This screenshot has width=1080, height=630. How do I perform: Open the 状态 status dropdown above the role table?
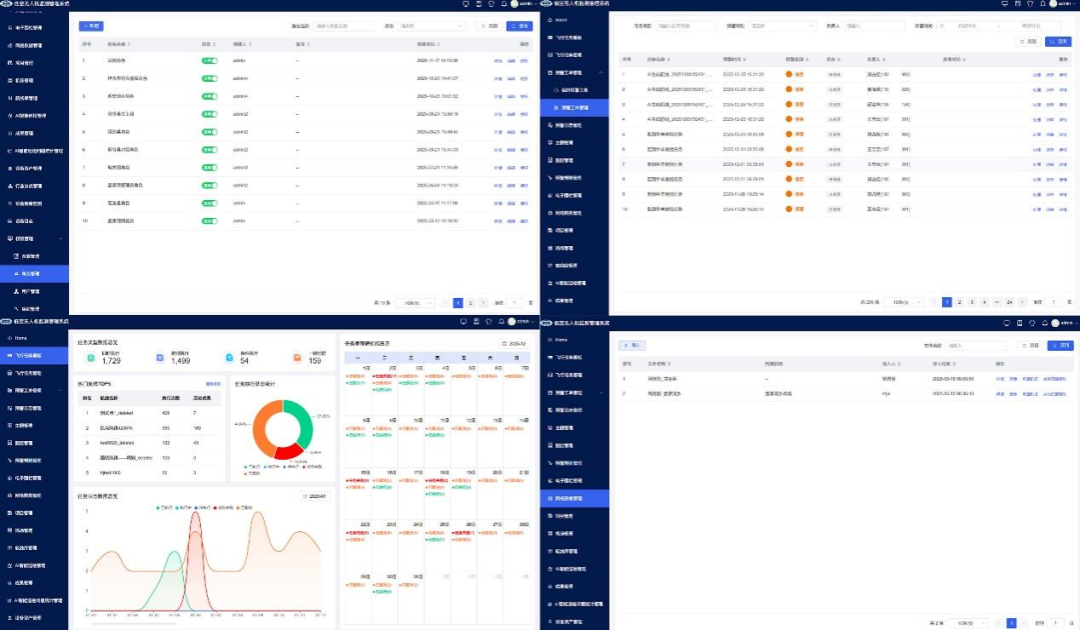coord(433,26)
